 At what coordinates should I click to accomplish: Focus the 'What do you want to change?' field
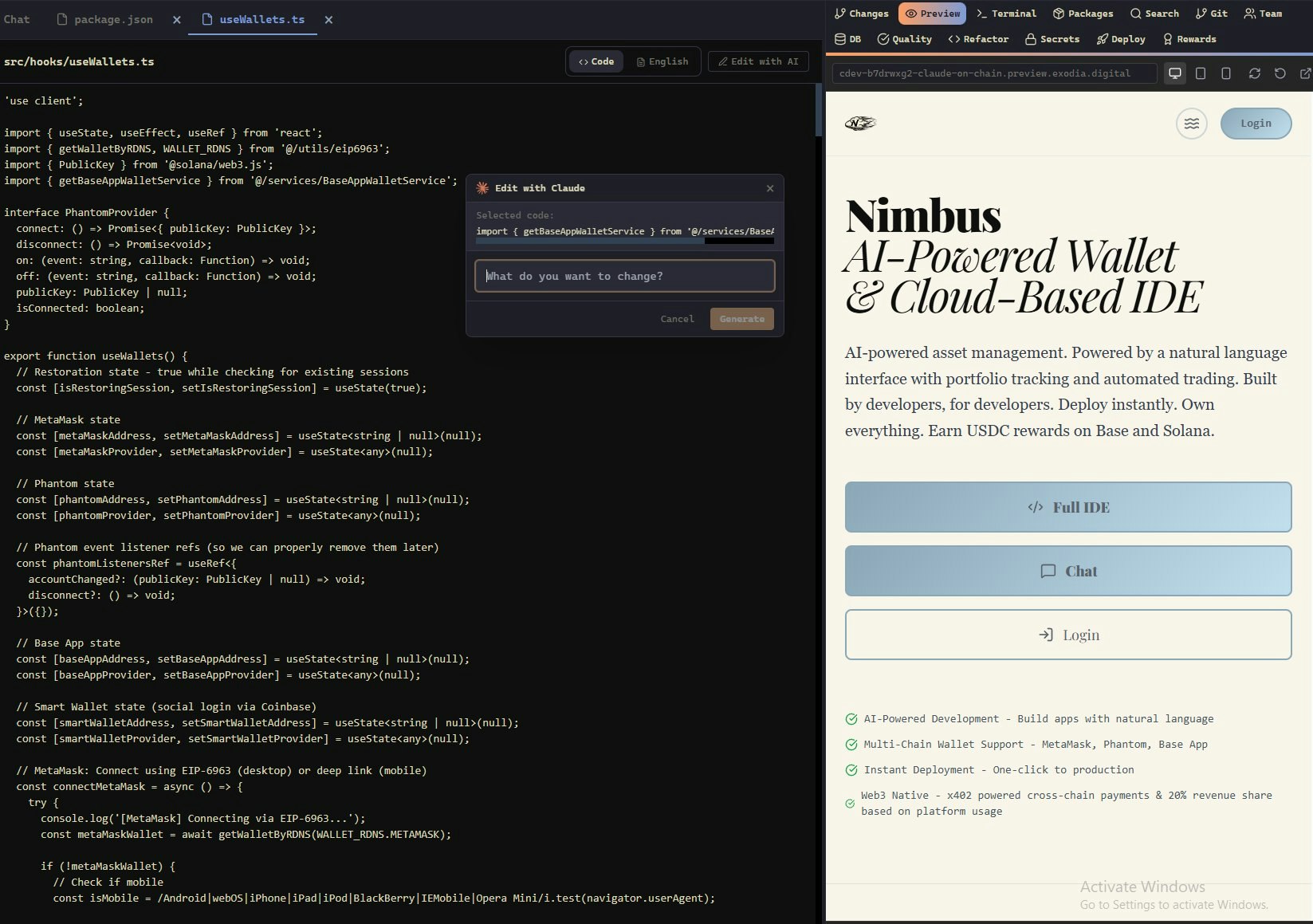click(x=624, y=276)
